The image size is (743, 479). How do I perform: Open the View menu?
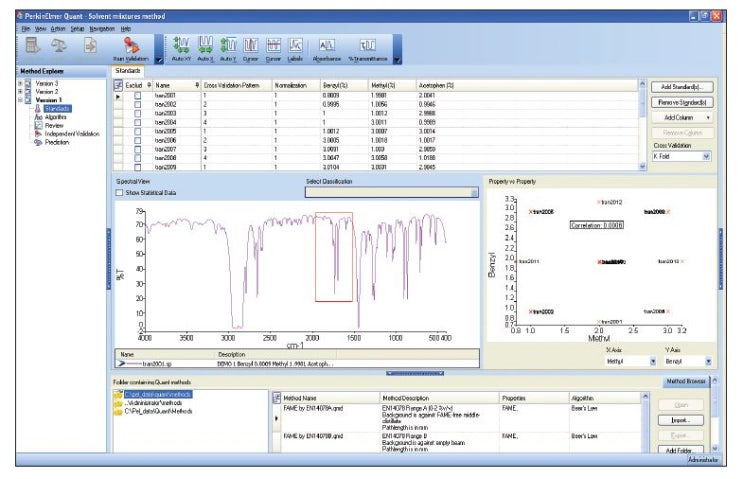(40, 29)
